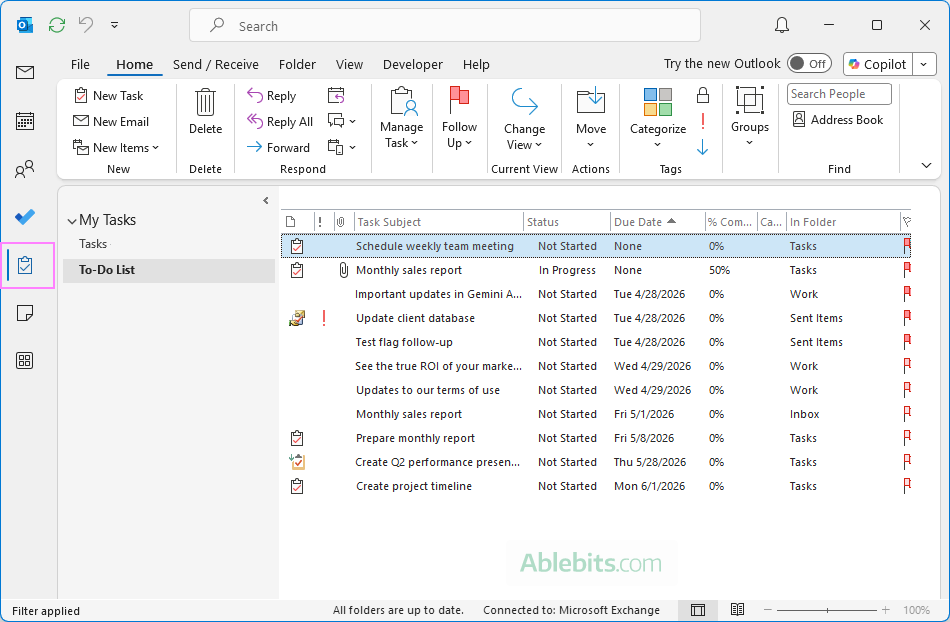Screen dimensions: 950x622
Task: Set Low Importance blue down arrow
Action: pos(703,147)
